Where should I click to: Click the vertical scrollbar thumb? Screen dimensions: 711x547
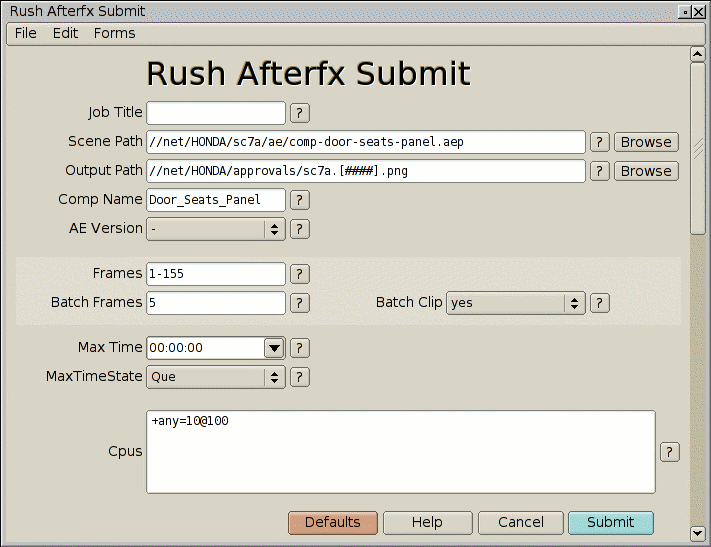[x=697, y=149]
